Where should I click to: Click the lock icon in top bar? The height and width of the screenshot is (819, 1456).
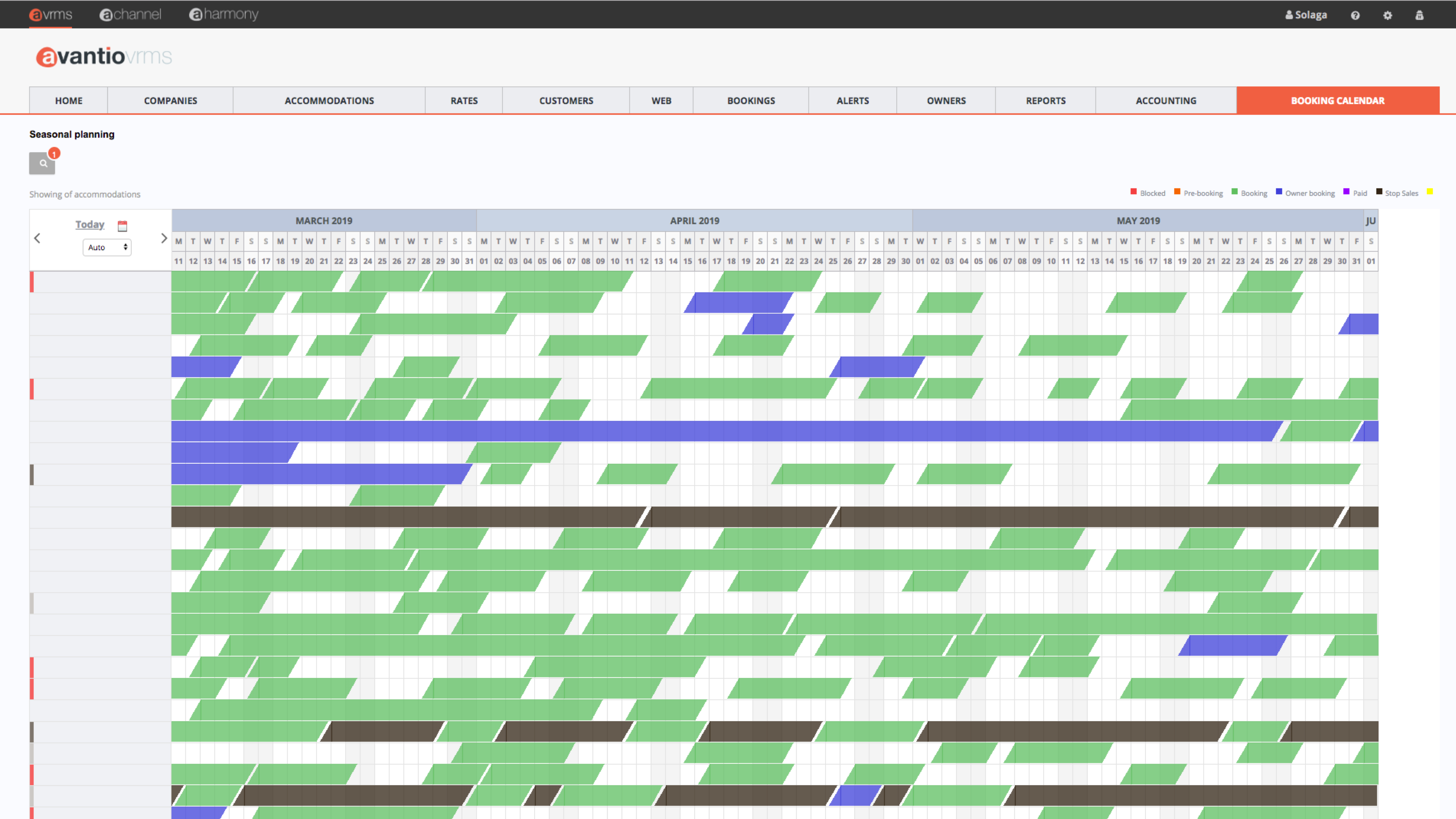pyautogui.click(x=1419, y=15)
